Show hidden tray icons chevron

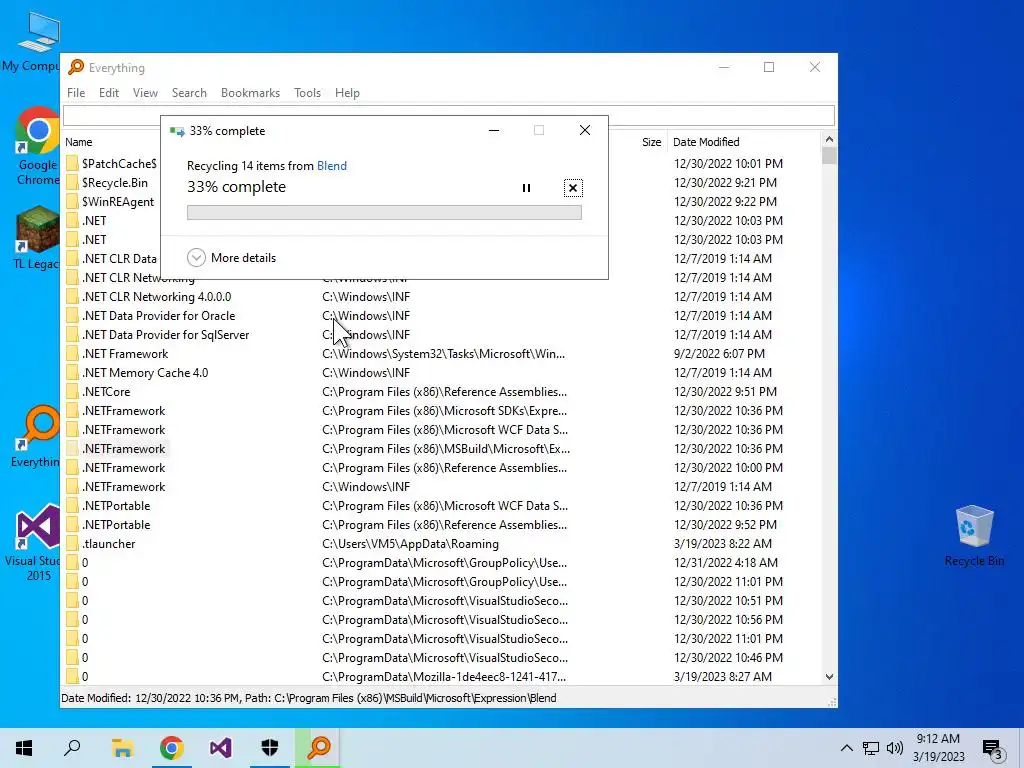tap(846, 748)
